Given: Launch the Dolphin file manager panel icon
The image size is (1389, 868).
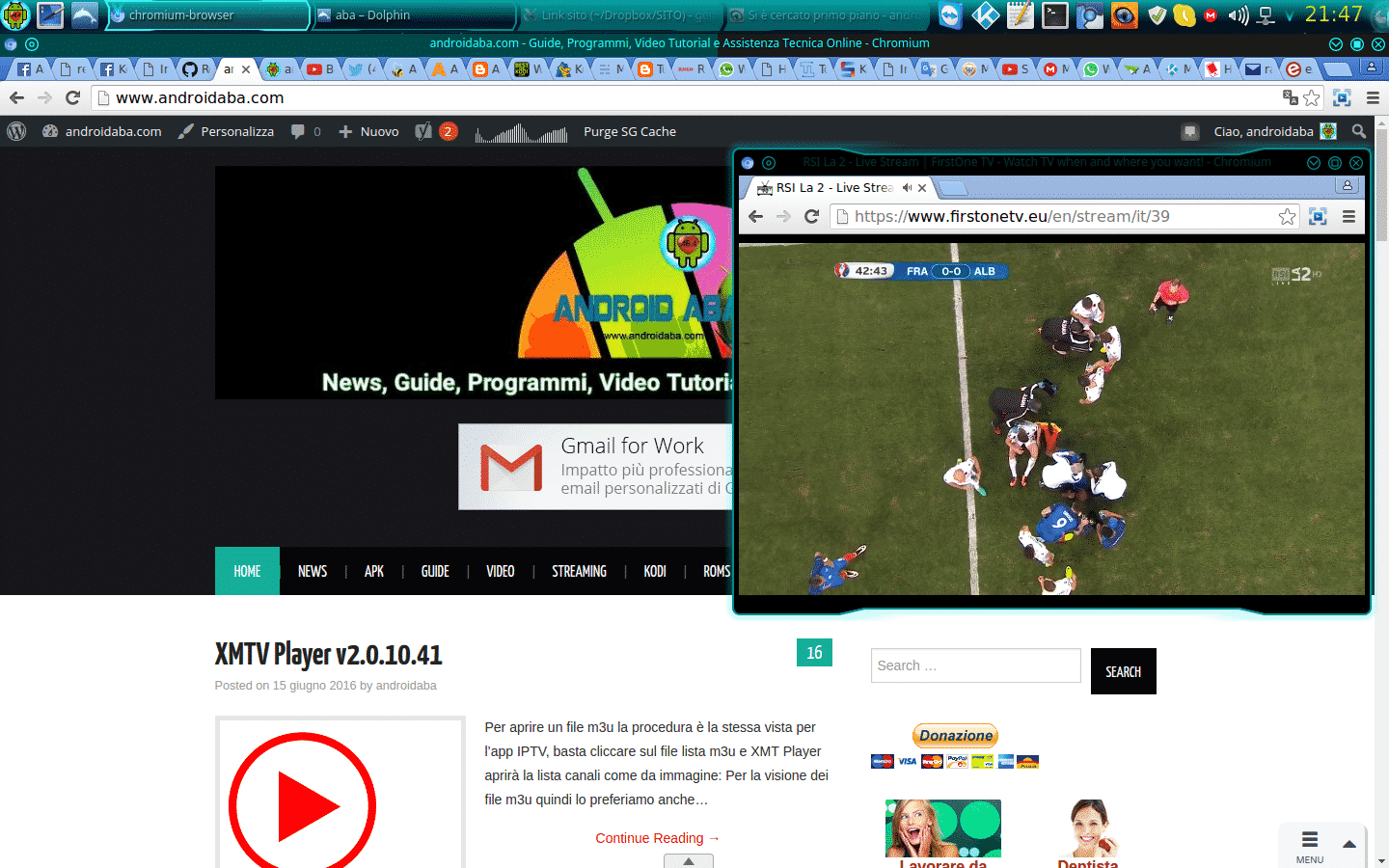Looking at the screenshot, I should coord(85,15).
